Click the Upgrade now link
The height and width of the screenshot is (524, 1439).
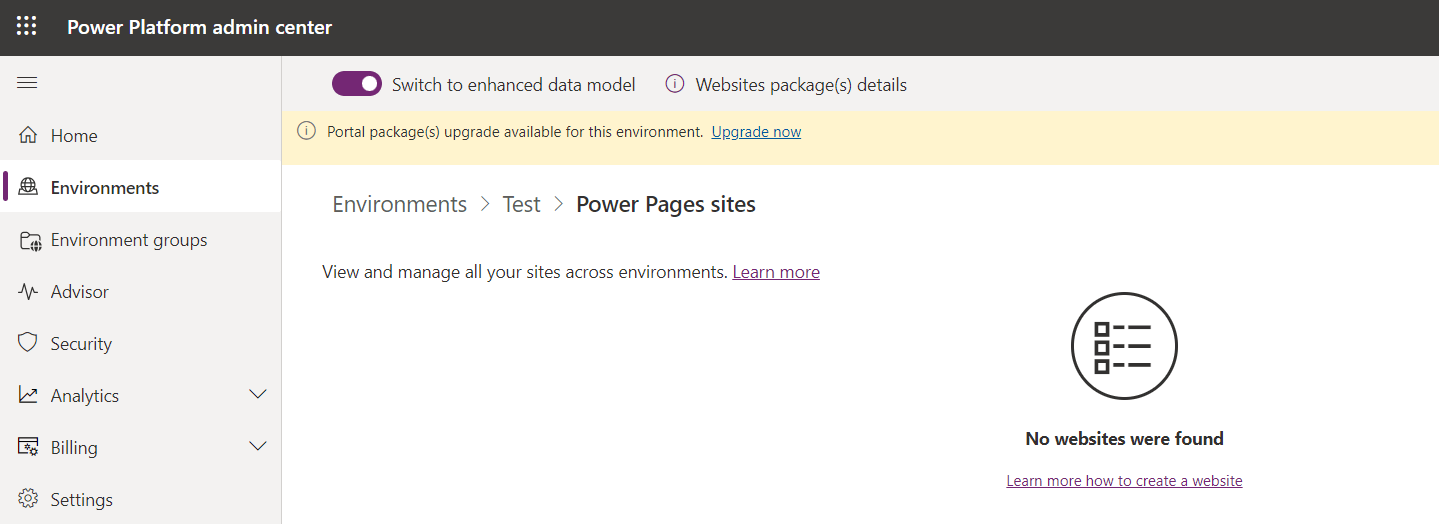click(756, 132)
